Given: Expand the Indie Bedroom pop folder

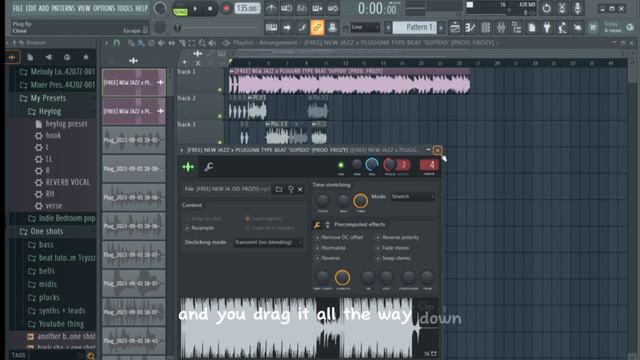Looking at the screenshot, I should tap(61, 218).
